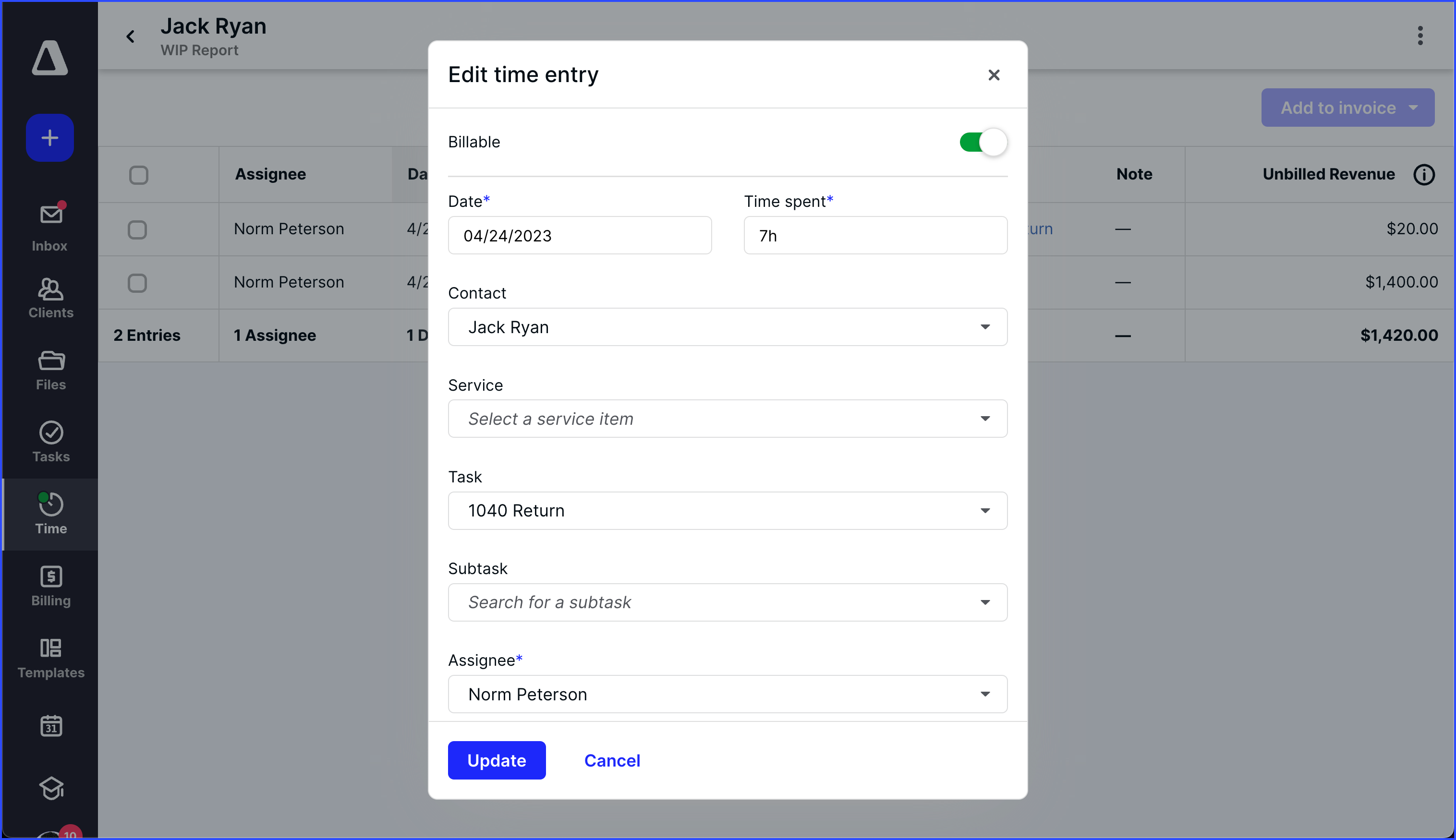Select the Billing sidebar icon
1456x840 pixels.
[50, 586]
